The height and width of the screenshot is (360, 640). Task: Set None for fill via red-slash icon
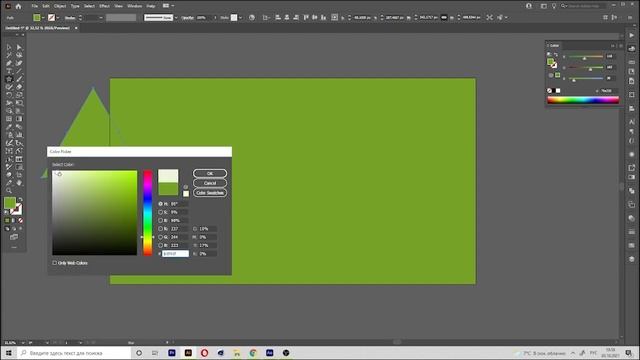(x=20, y=220)
